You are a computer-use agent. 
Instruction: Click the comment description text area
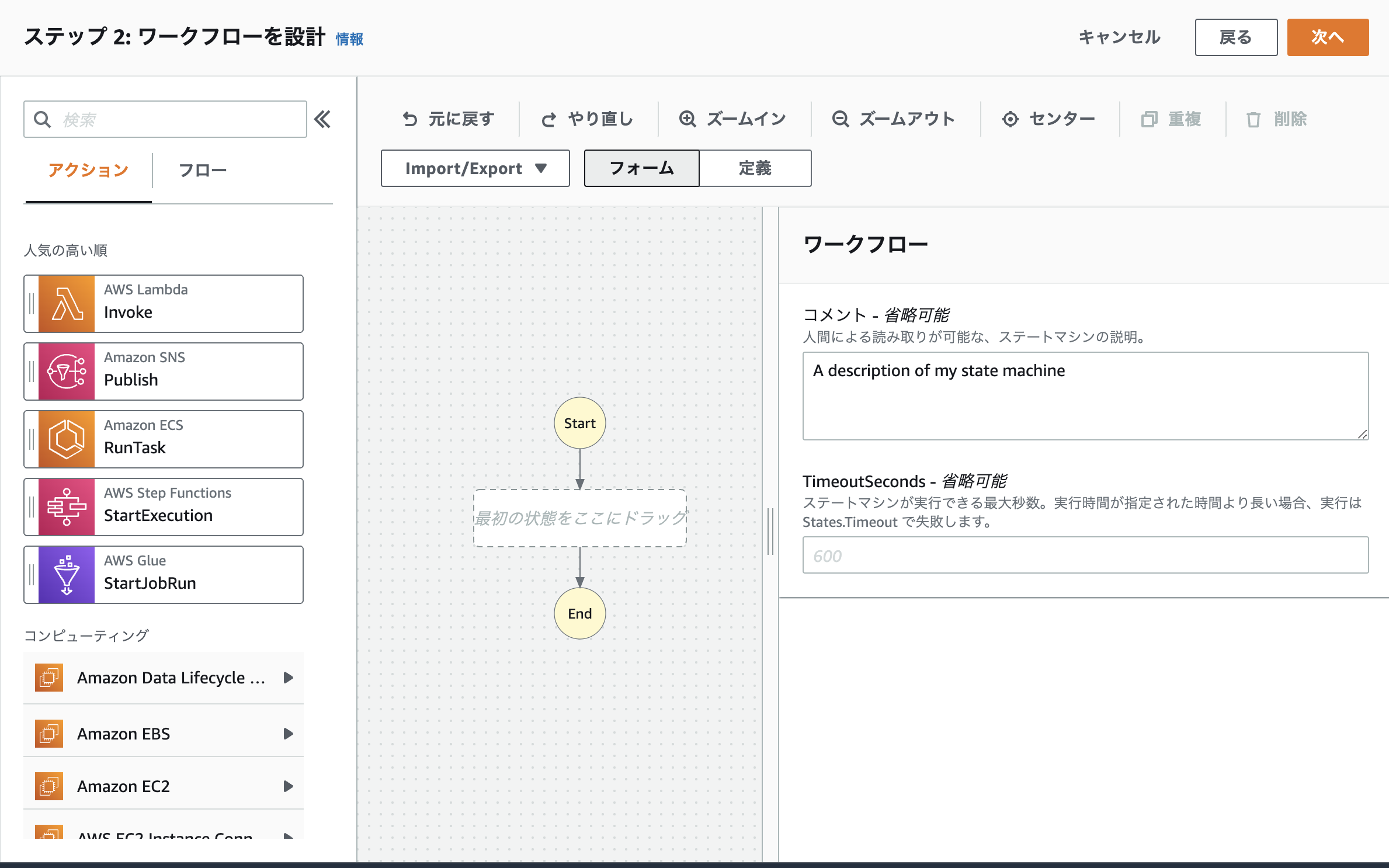1085,396
